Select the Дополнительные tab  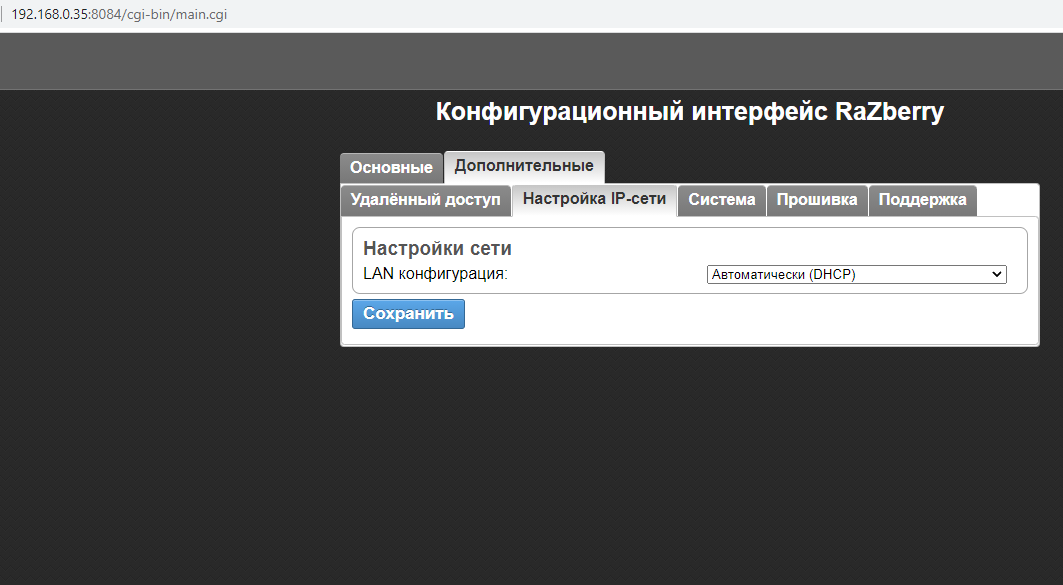pos(524,166)
